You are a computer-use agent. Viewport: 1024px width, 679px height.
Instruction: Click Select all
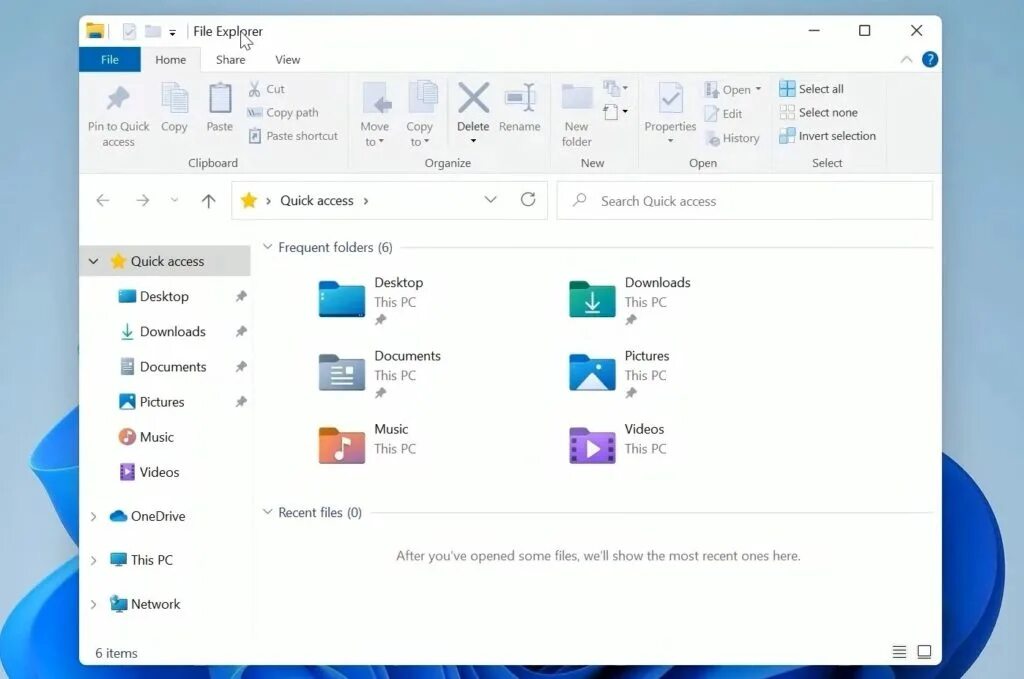click(811, 89)
